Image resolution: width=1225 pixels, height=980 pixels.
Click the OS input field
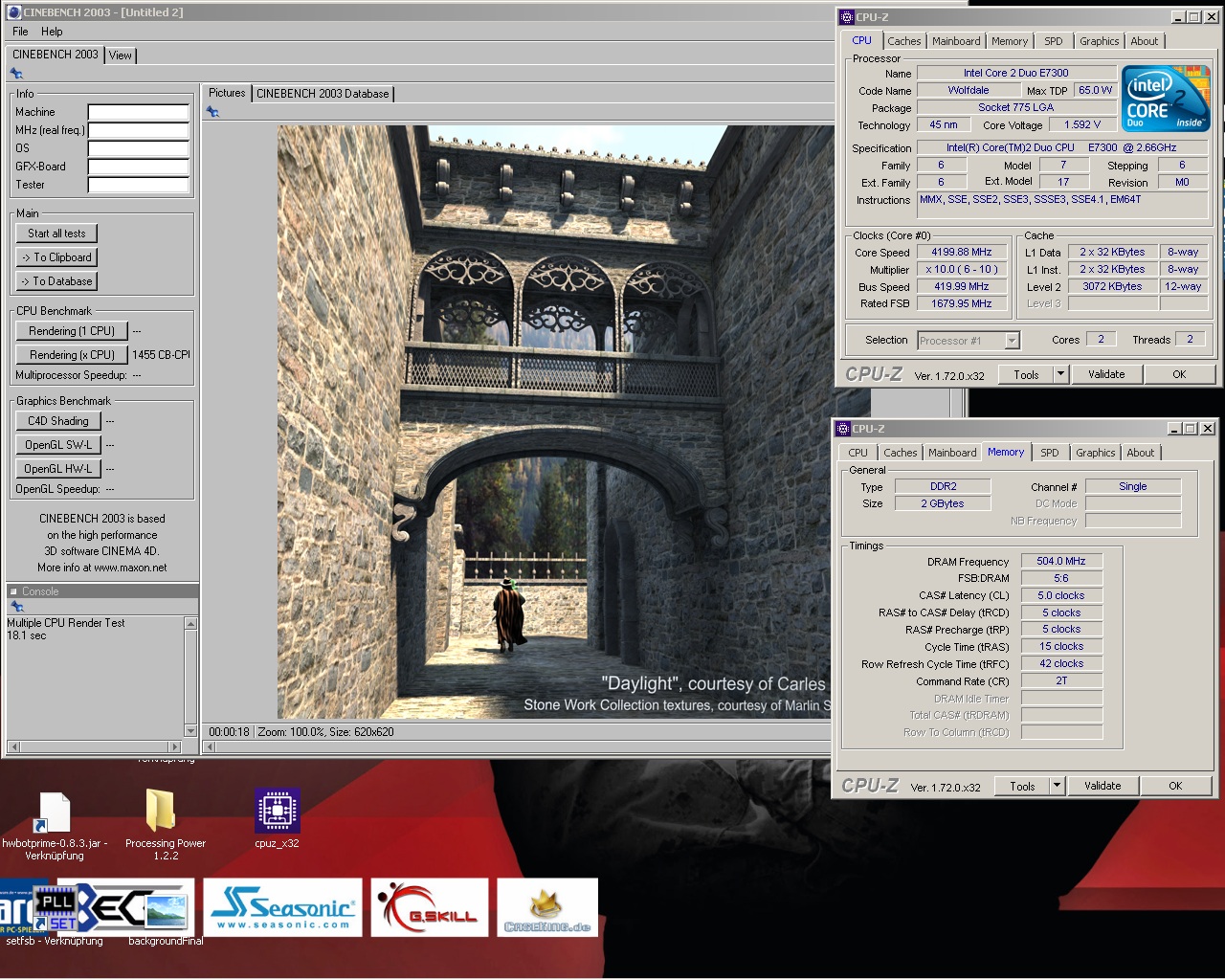click(139, 148)
